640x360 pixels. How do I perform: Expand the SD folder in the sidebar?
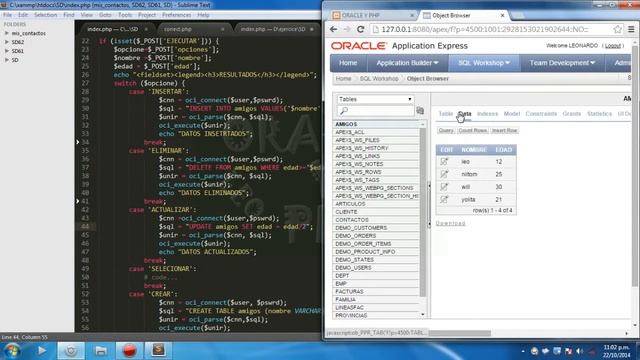click(7, 60)
